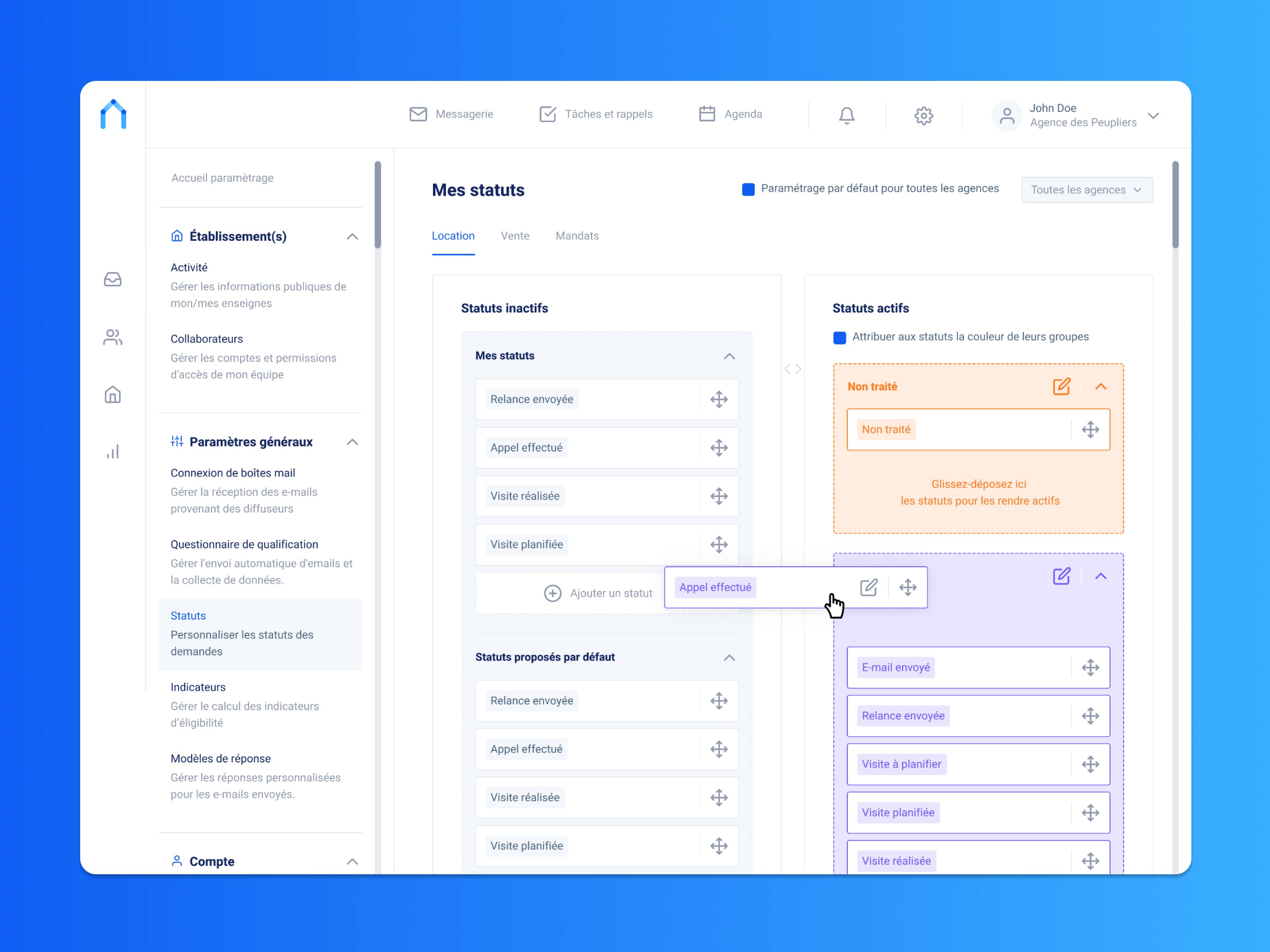
Task: Switch to the Location tab
Action: 453,236
